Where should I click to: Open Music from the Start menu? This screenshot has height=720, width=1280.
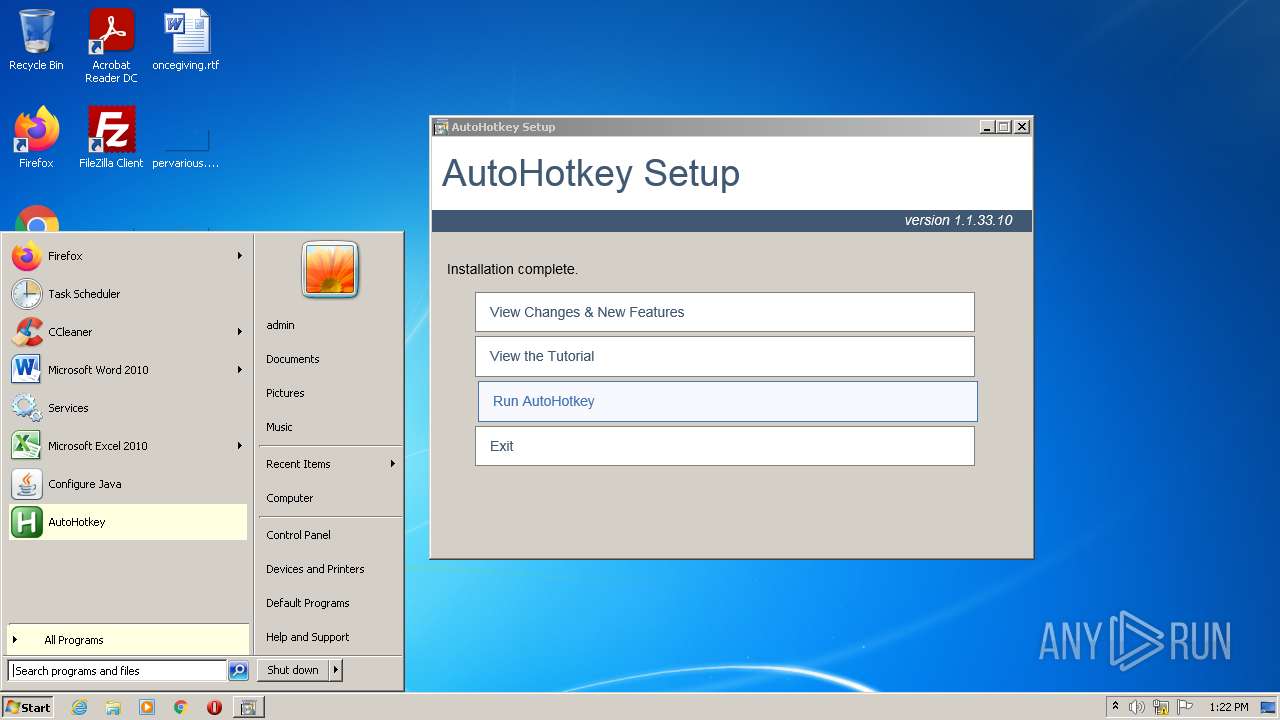pyautogui.click(x=330, y=427)
